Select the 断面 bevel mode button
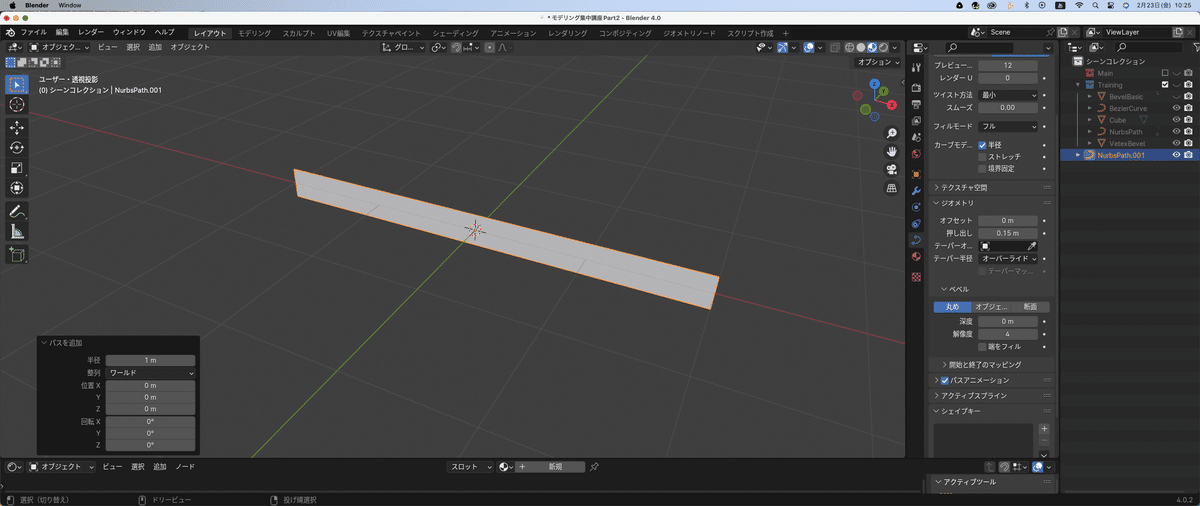This screenshot has height=506, width=1200. [x=1030, y=307]
